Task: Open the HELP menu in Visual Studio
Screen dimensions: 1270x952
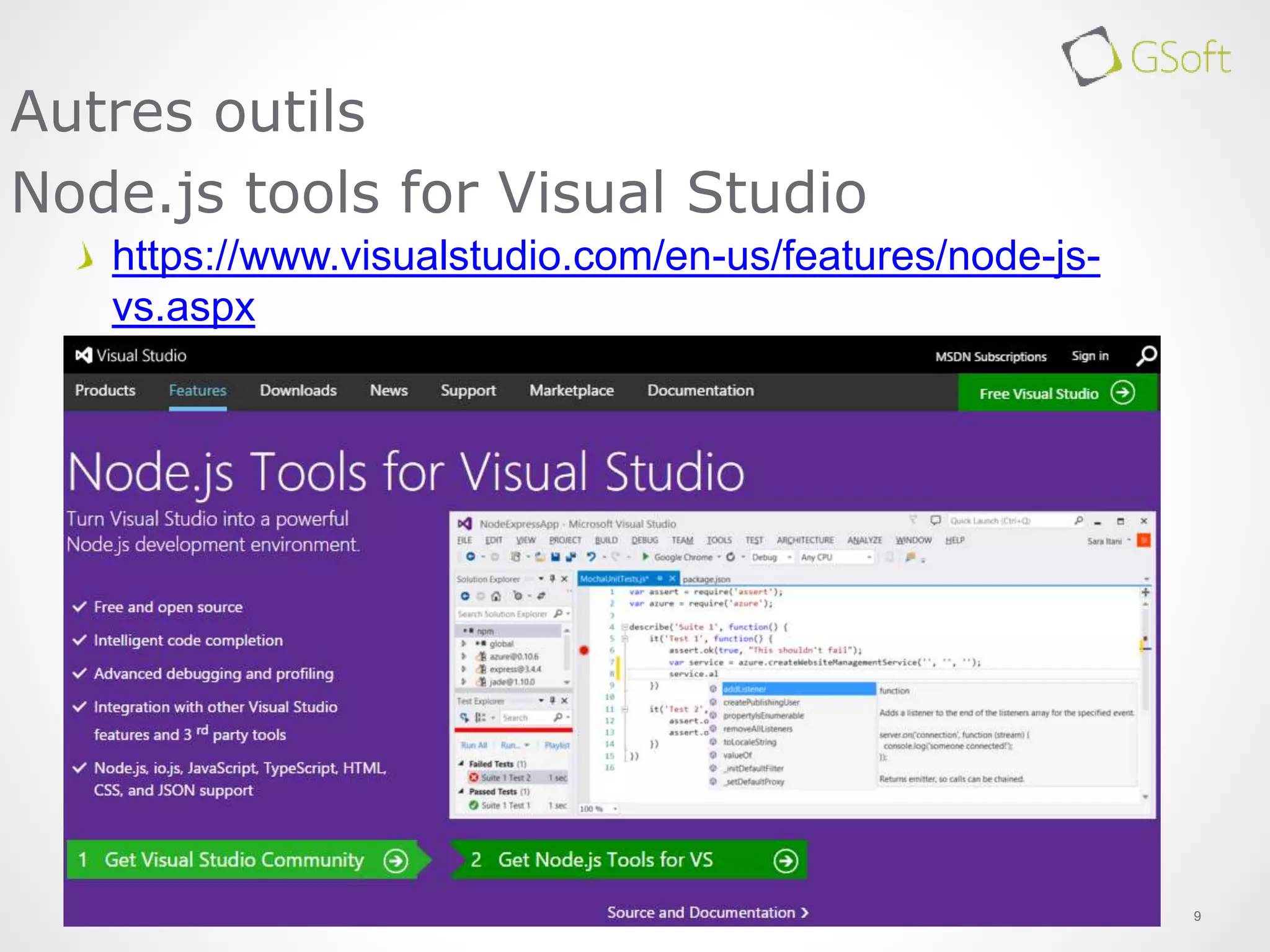Action: point(954,540)
